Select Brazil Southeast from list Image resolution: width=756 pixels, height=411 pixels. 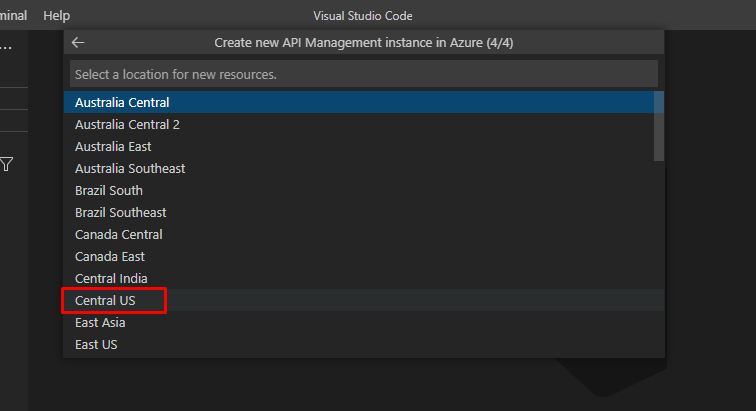coord(121,212)
